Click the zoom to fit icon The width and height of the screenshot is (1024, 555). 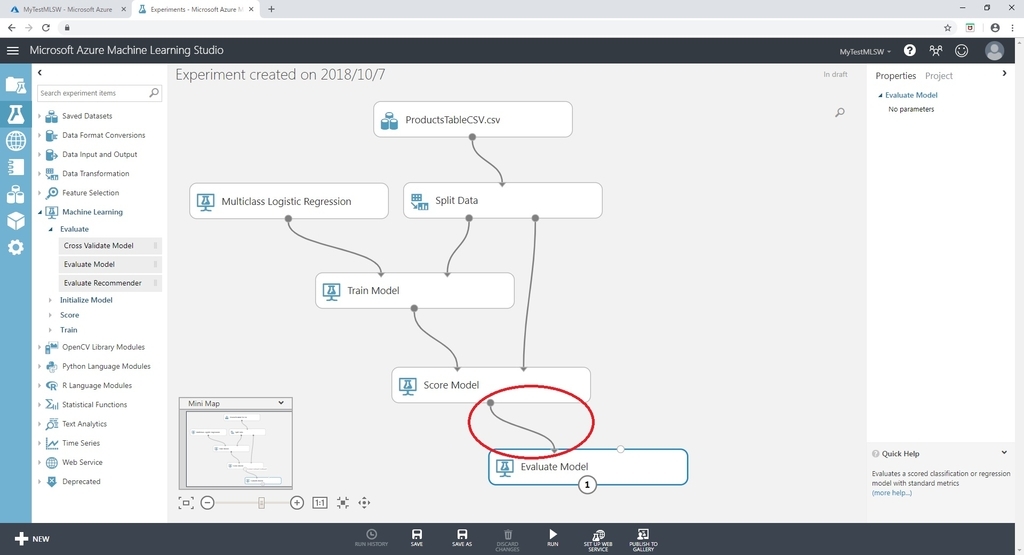(x=343, y=503)
